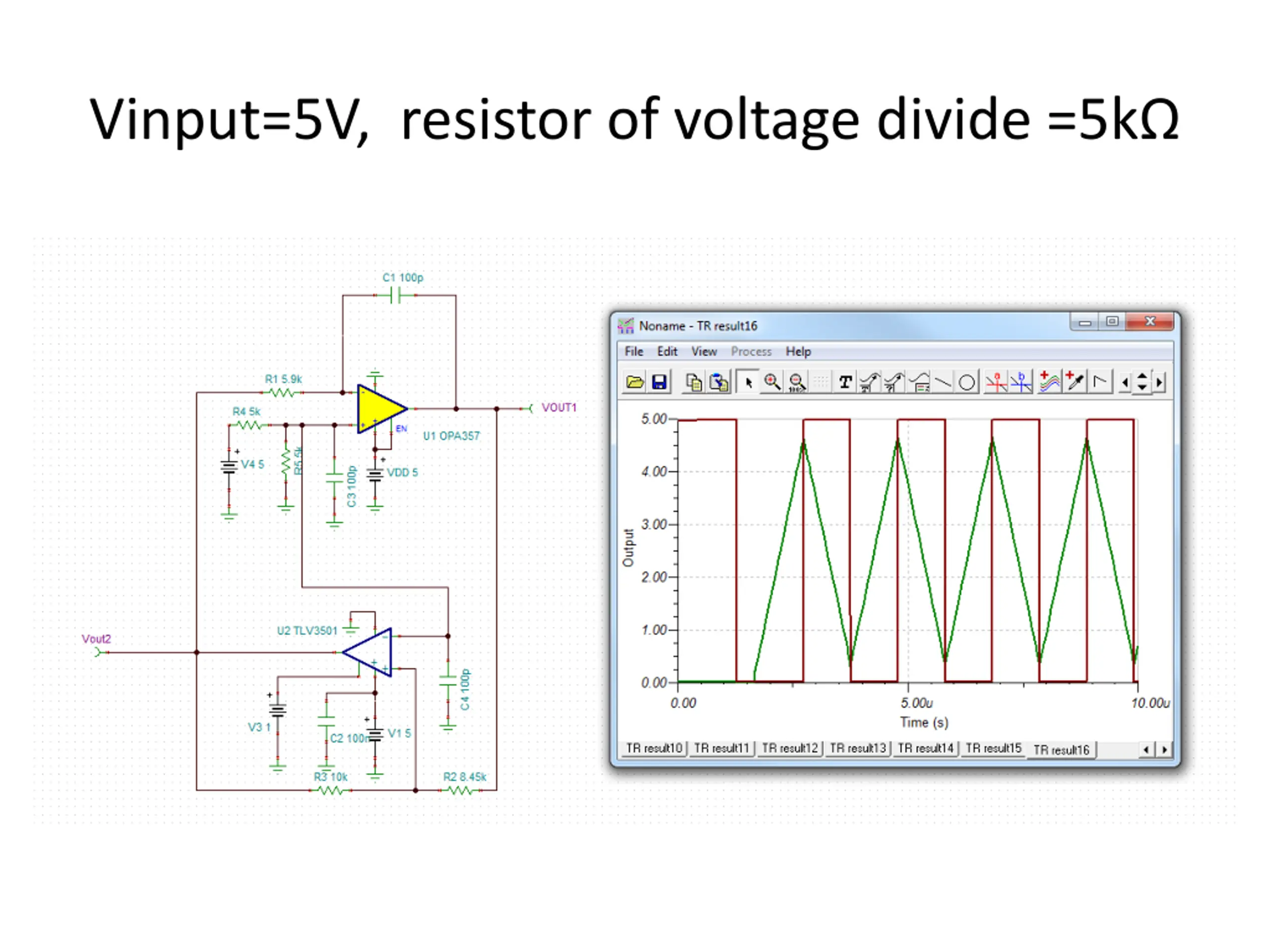This screenshot has height=952, width=1270.
Task: Activate cursor b marker tool
Action: 1021,382
